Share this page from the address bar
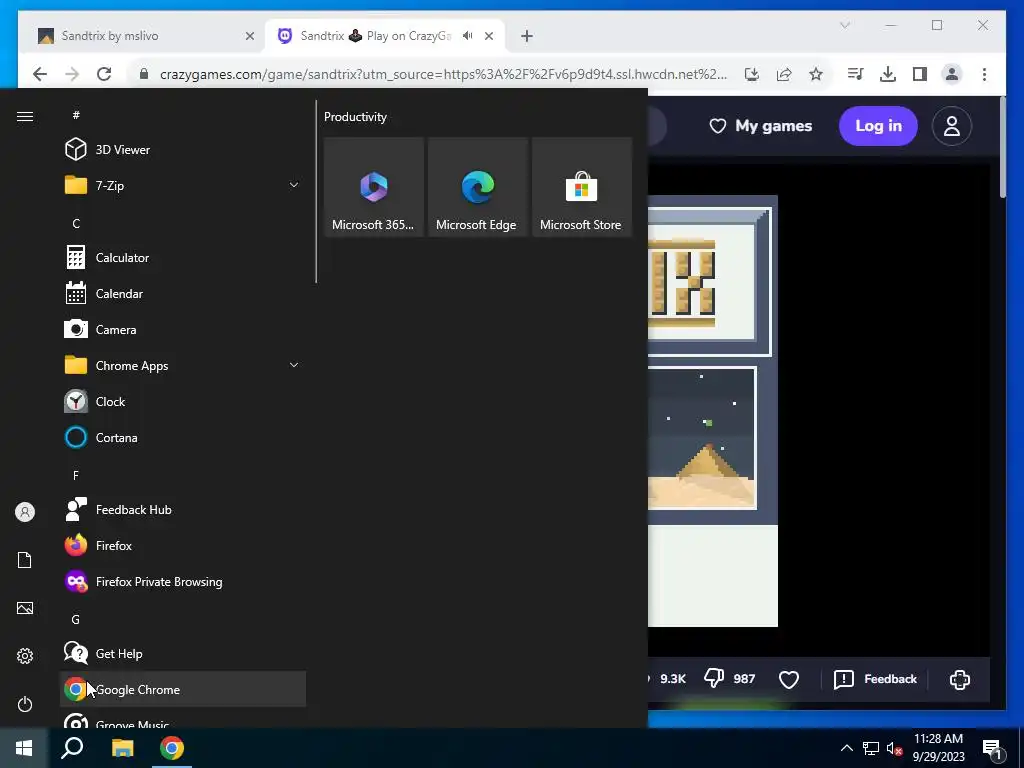This screenshot has width=1024, height=768. pyautogui.click(x=784, y=74)
